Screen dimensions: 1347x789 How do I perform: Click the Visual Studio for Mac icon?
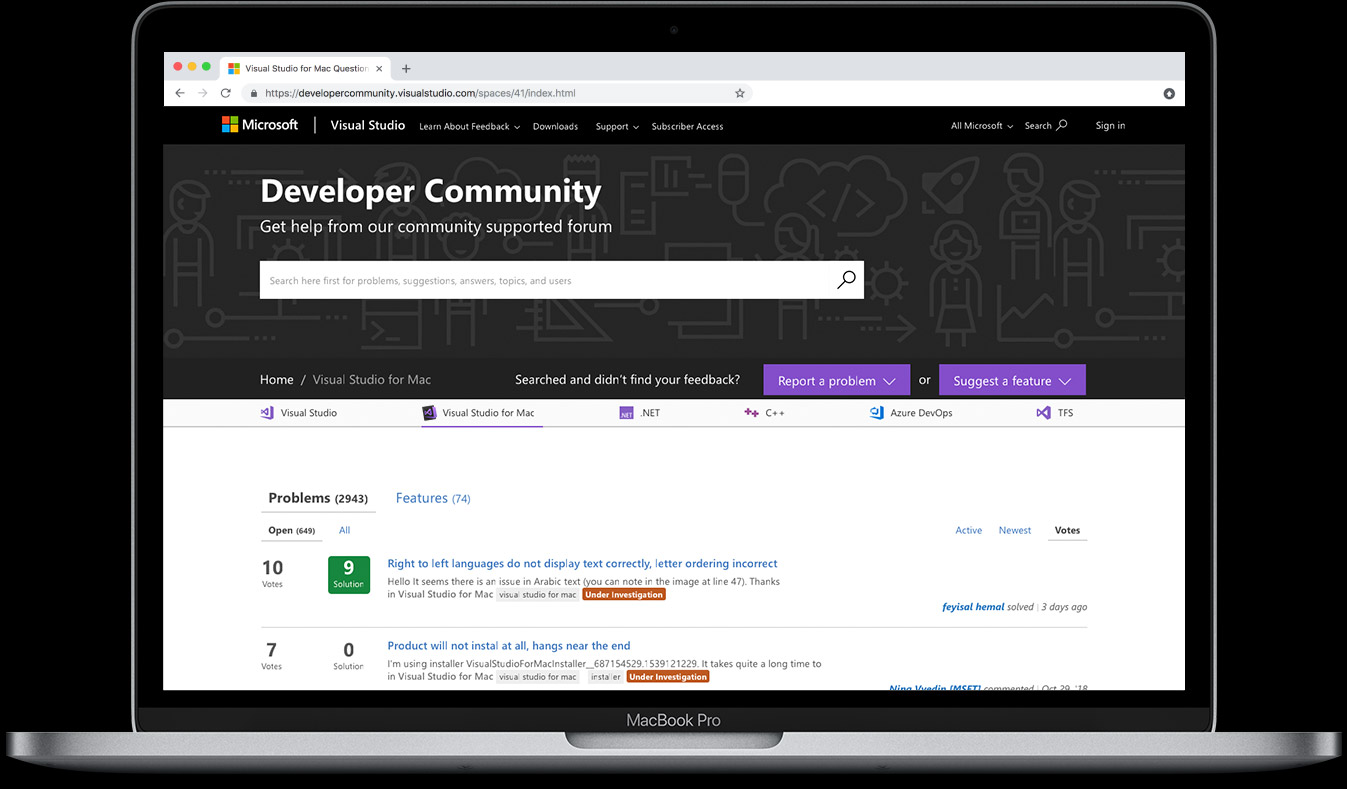tap(429, 412)
